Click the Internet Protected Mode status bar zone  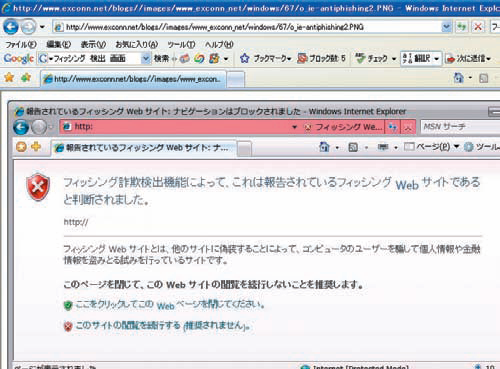(x=355, y=366)
